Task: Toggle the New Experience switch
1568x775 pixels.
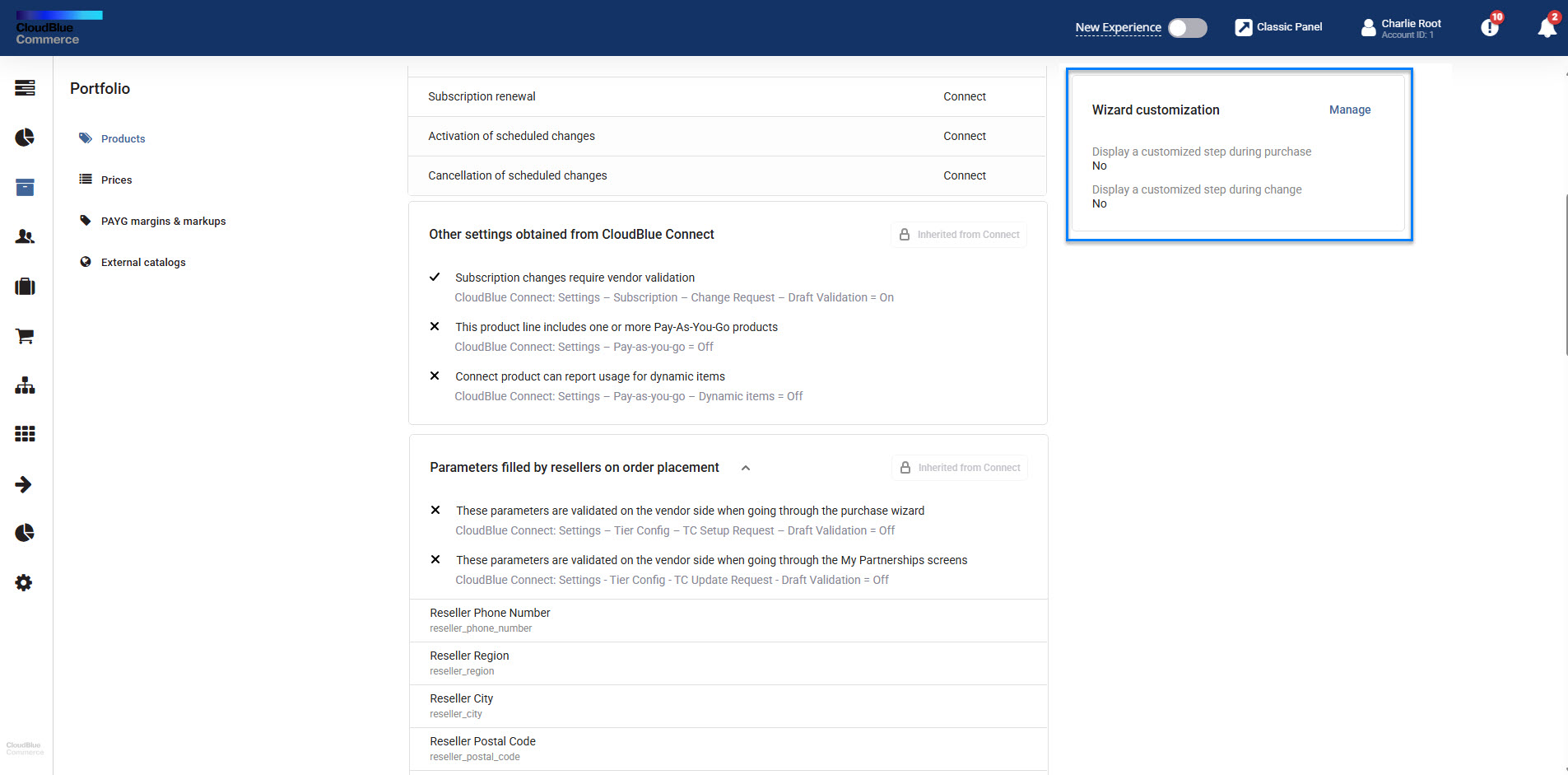Action: point(1188,28)
